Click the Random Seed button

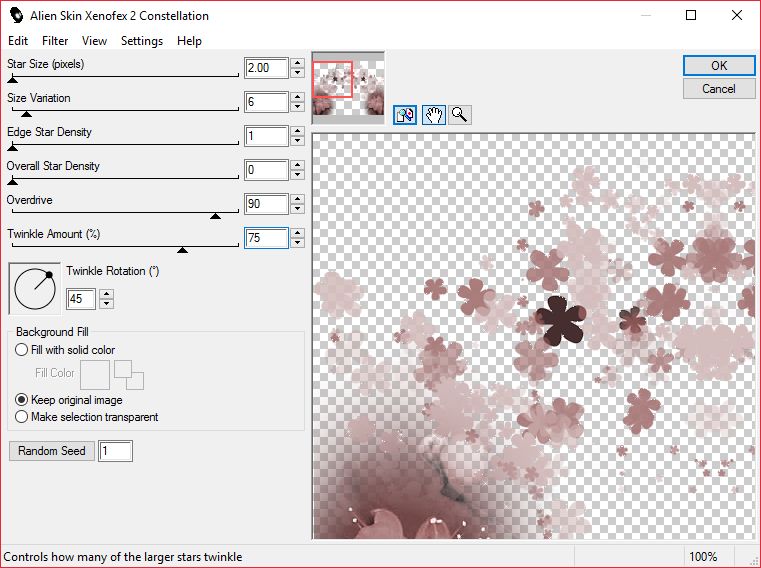(51, 451)
